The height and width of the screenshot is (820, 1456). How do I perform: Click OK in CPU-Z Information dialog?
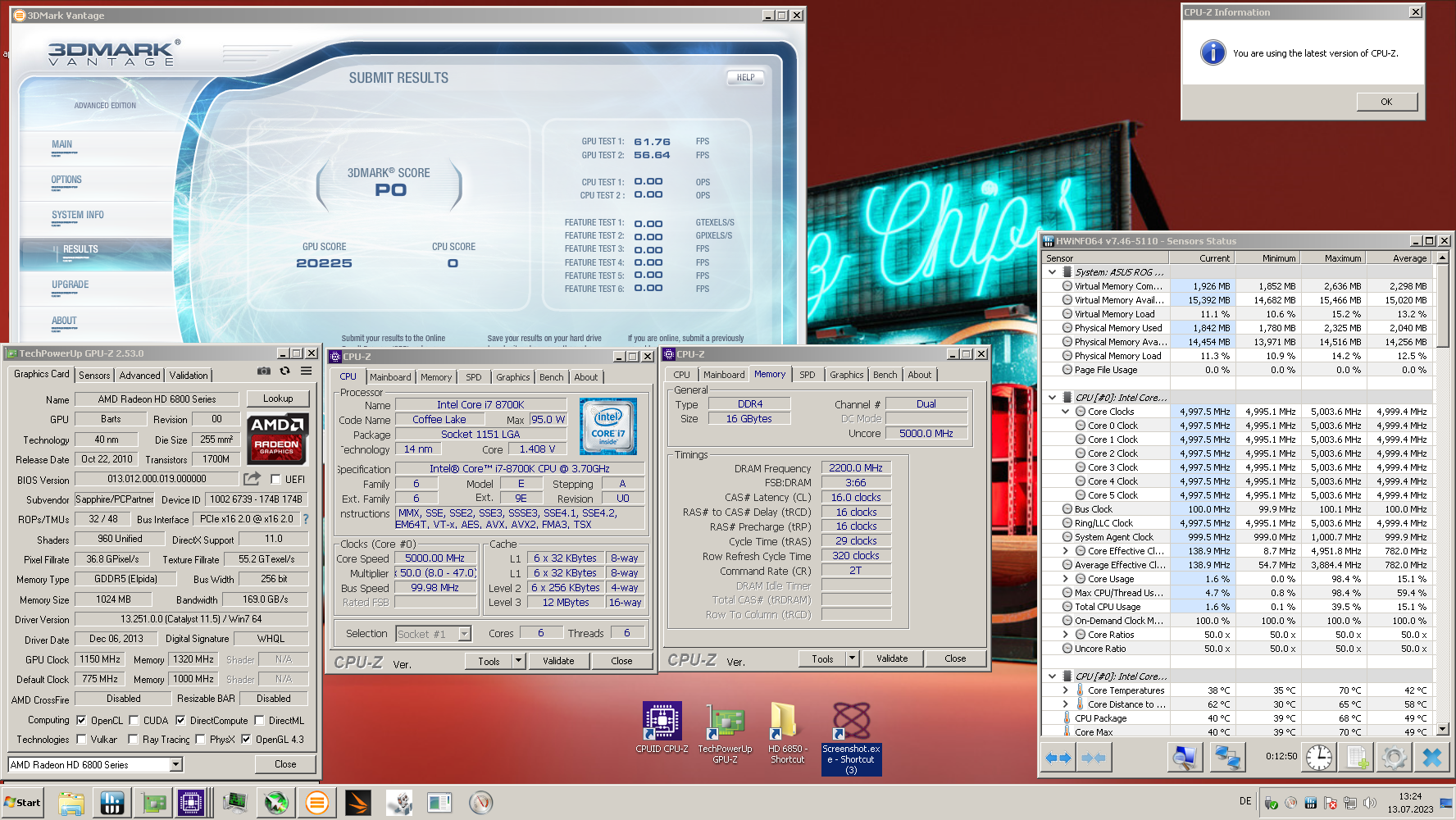[x=1386, y=102]
